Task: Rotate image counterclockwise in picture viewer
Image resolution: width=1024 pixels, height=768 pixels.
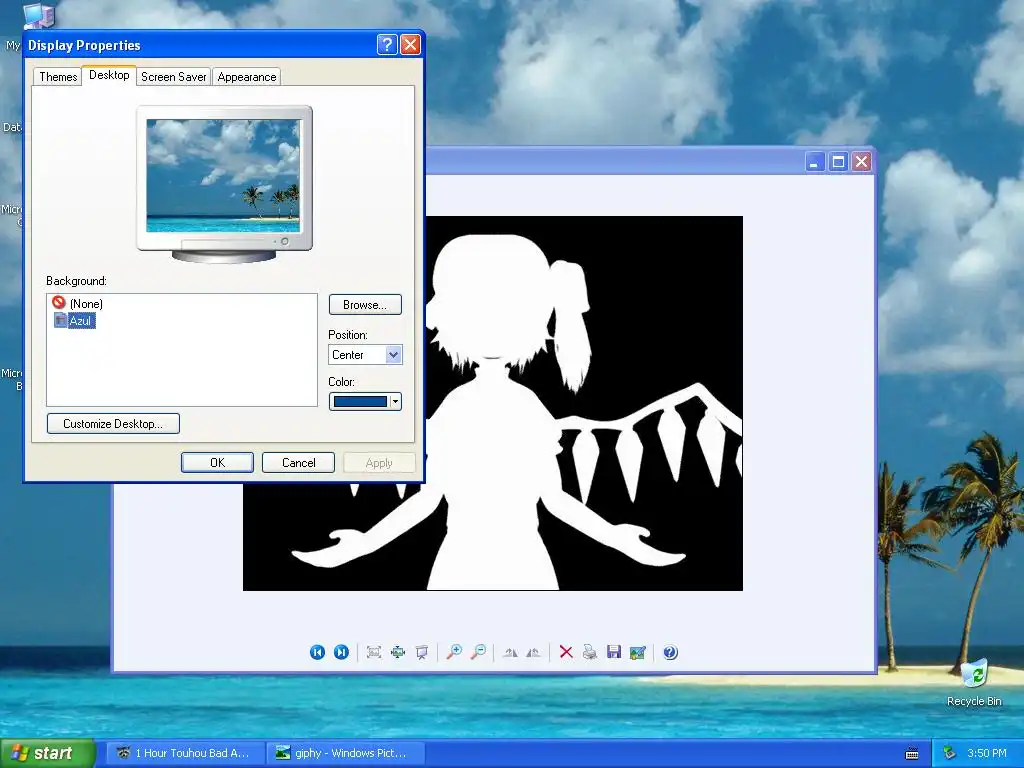Action: coord(533,652)
